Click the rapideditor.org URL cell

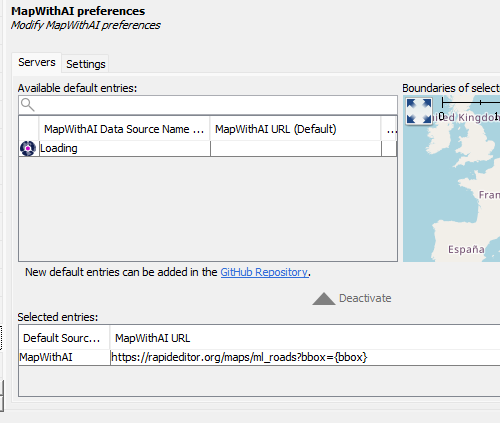[305, 357]
